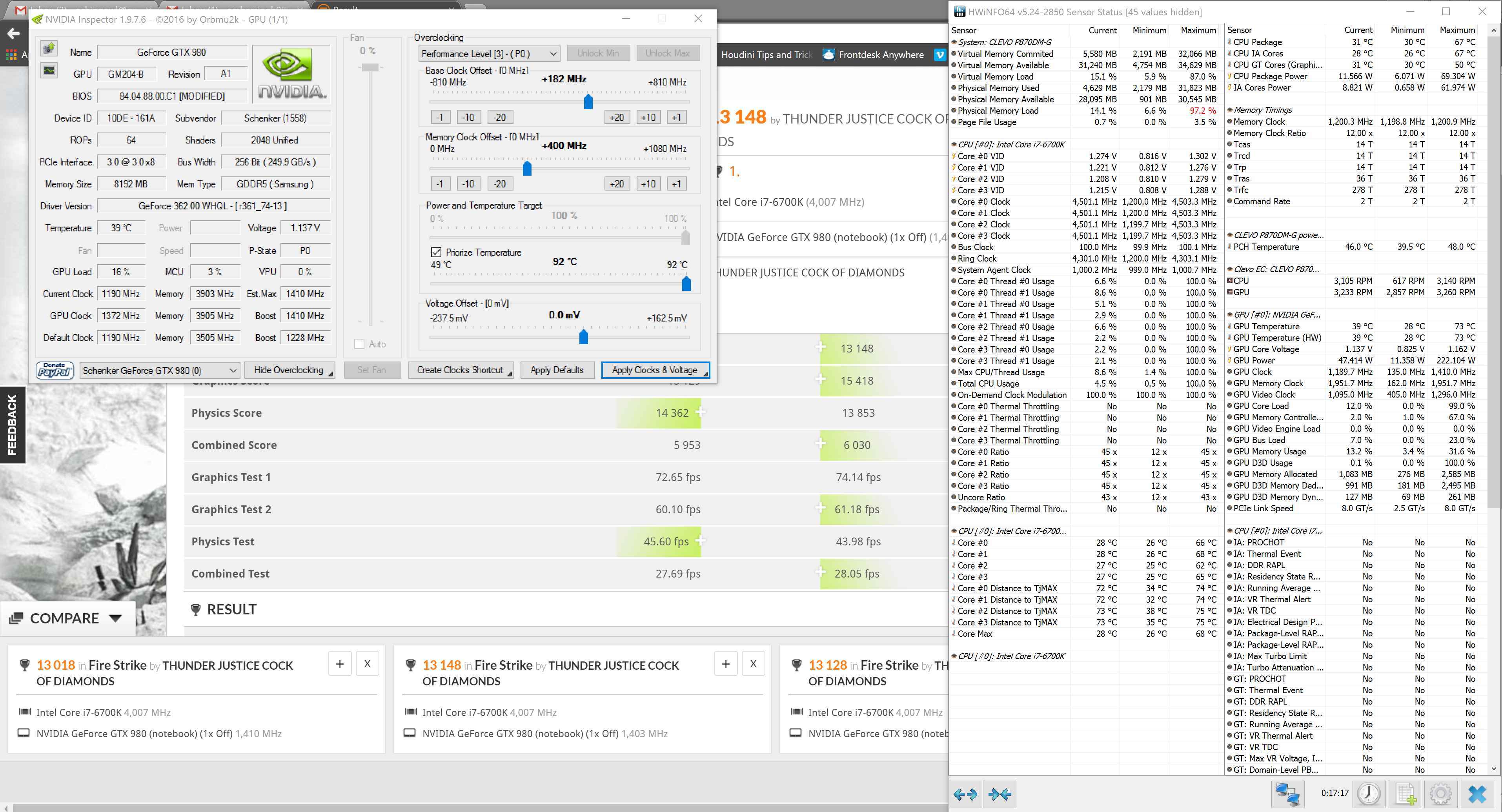
Task: Open the Apps grid icon in bookmarks bar
Action: [x=11, y=55]
